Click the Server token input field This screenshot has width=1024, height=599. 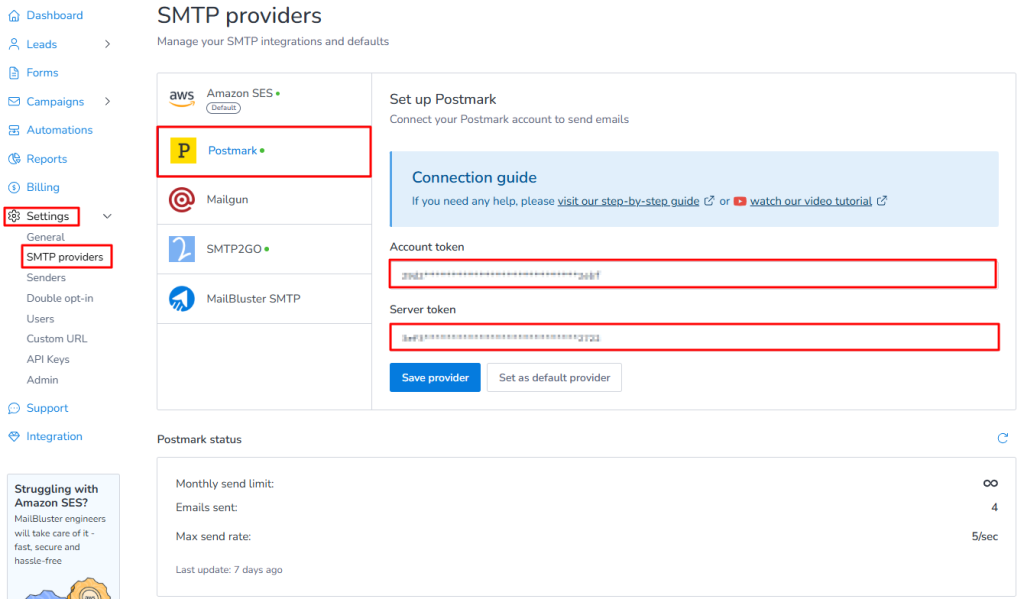click(x=694, y=337)
